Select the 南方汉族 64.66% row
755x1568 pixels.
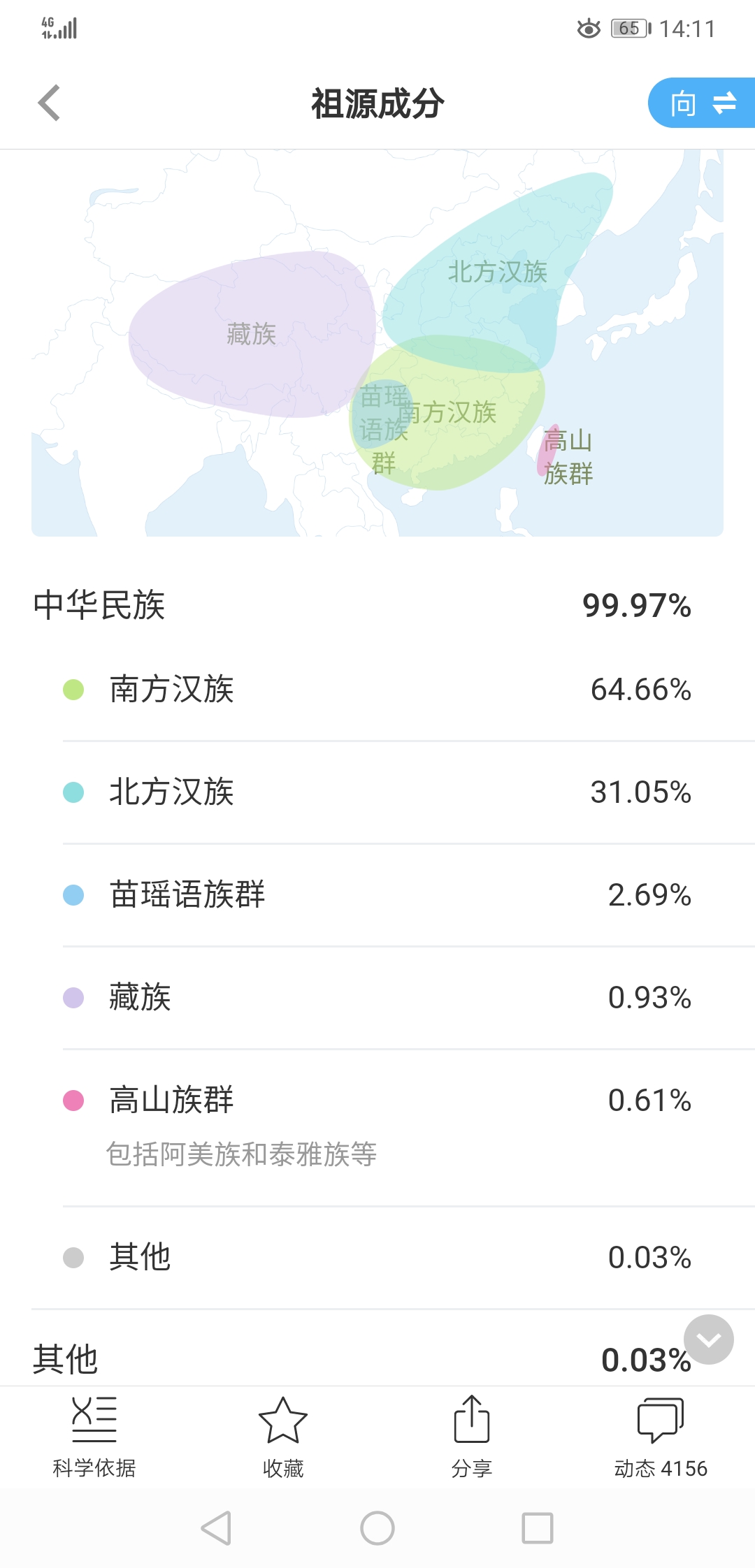tap(377, 690)
